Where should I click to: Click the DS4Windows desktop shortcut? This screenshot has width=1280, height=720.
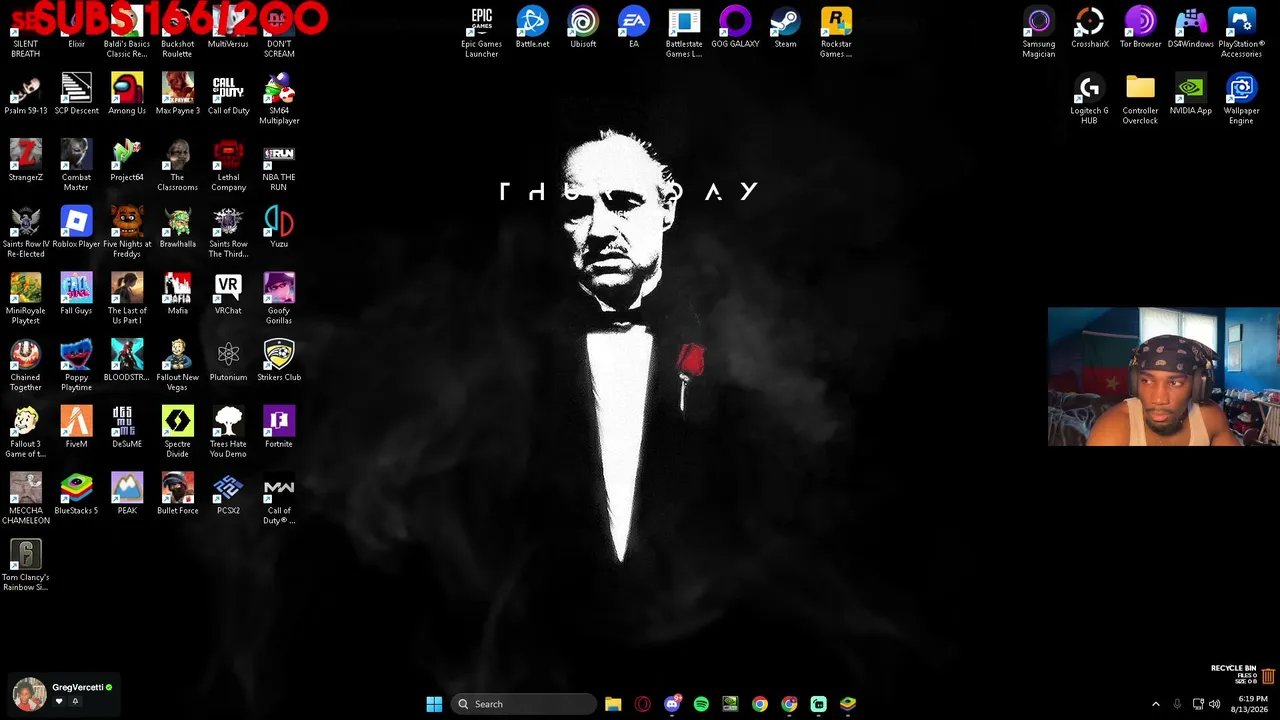(1191, 28)
